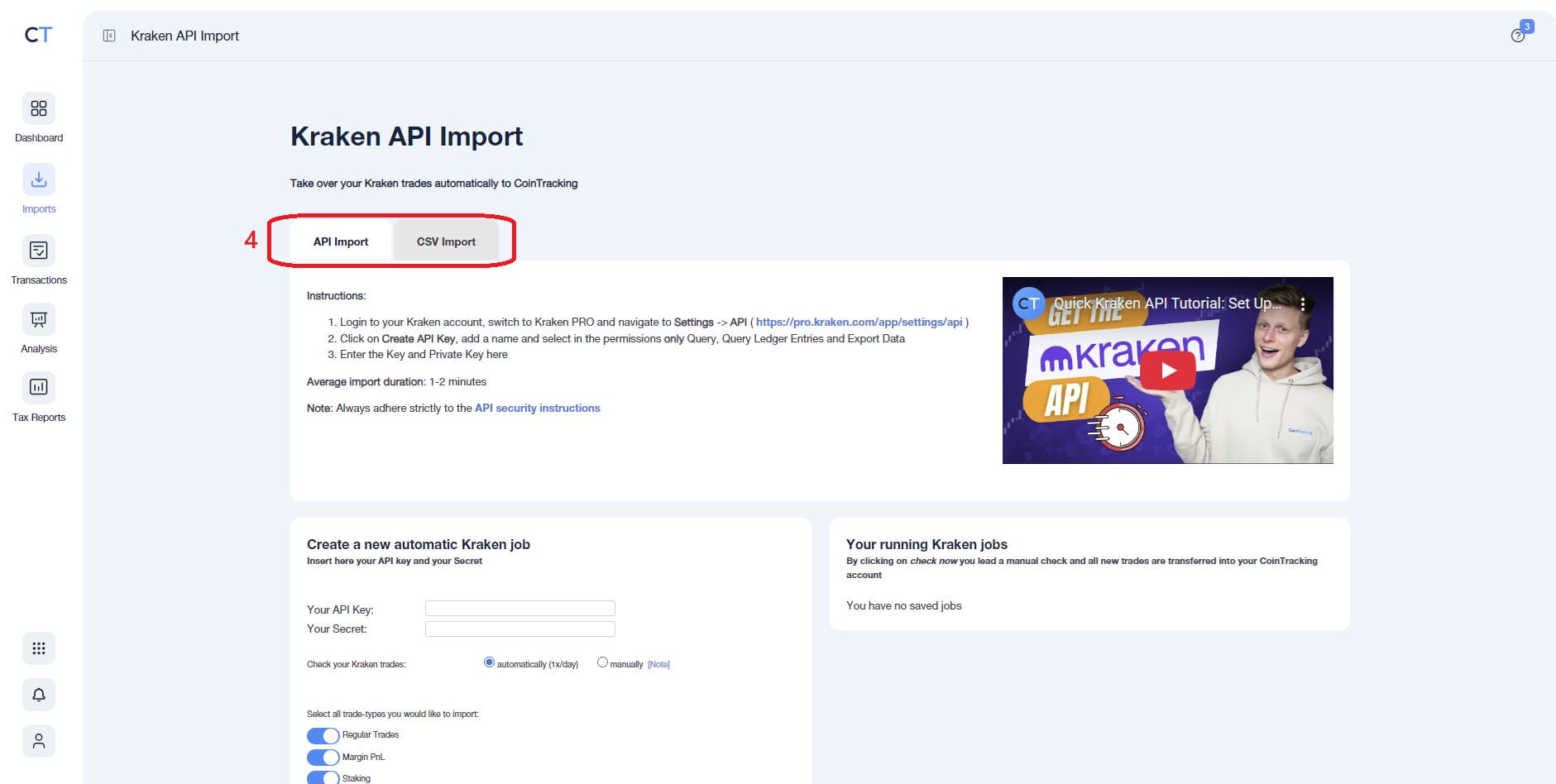Image resolution: width=1556 pixels, height=784 pixels.
Task: Open the notifications bell
Action: 38,695
